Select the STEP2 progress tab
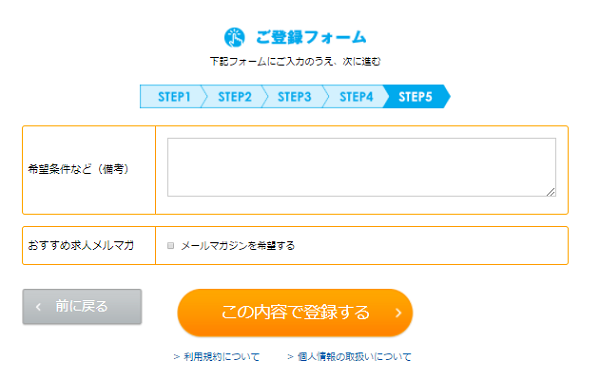The height and width of the screenshot is (380, 600). click(x=234, y=97)
